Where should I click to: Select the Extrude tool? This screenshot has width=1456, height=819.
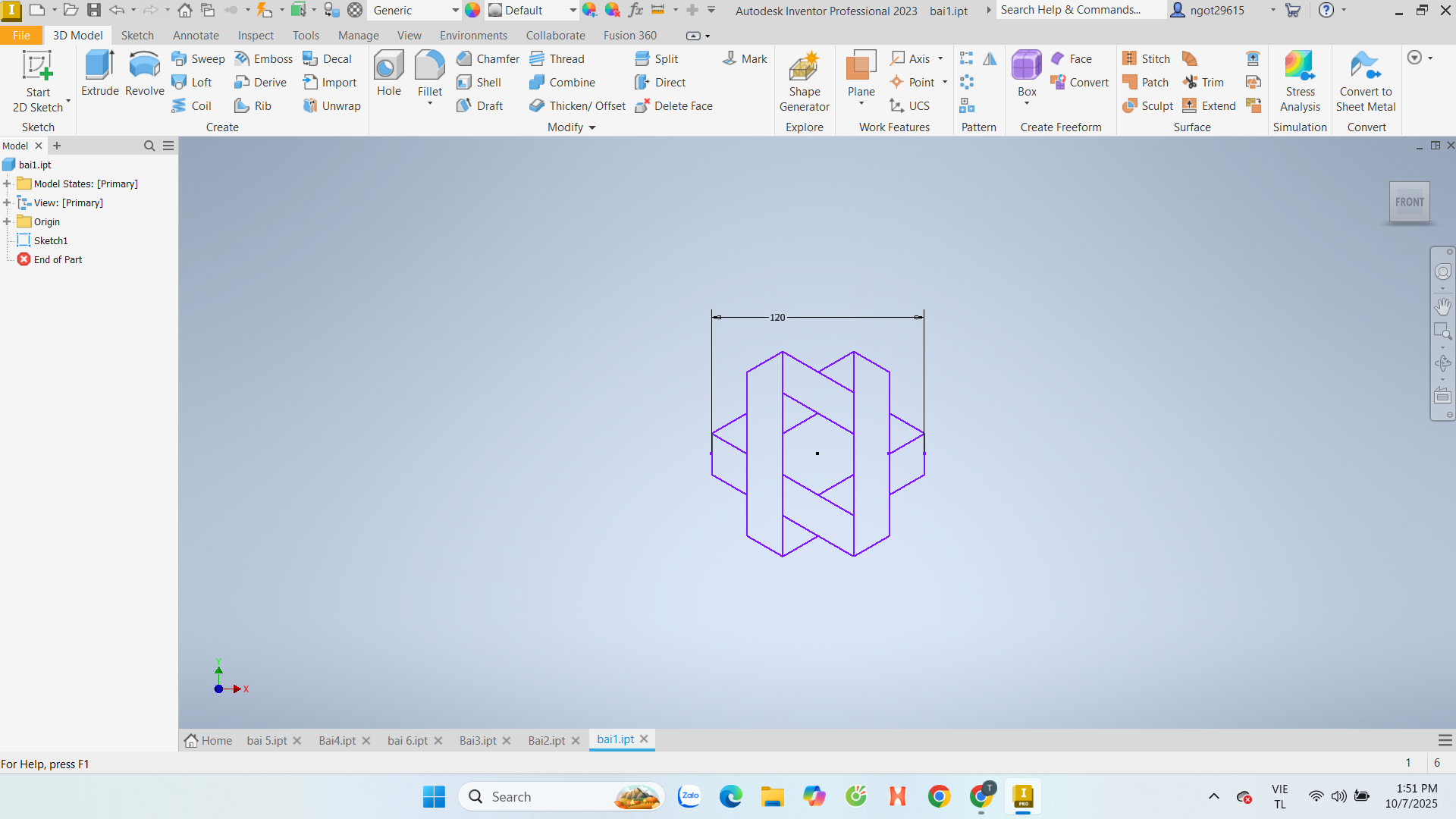tap(99, 74)
